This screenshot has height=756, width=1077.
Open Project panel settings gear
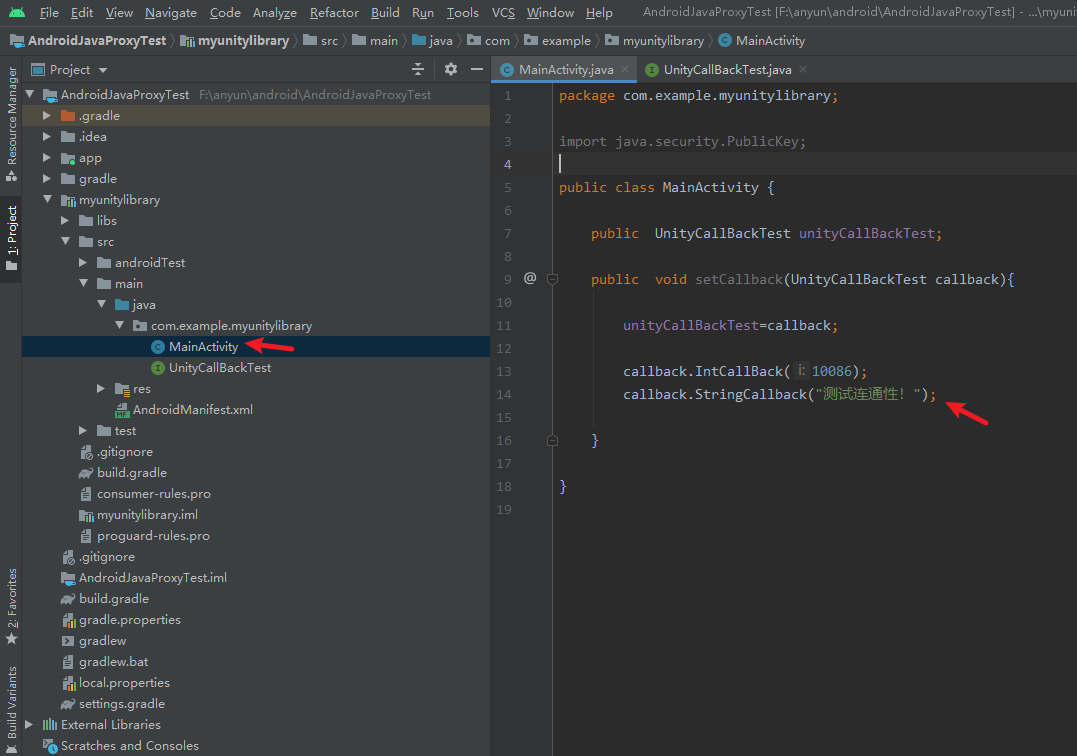point(451,69)
